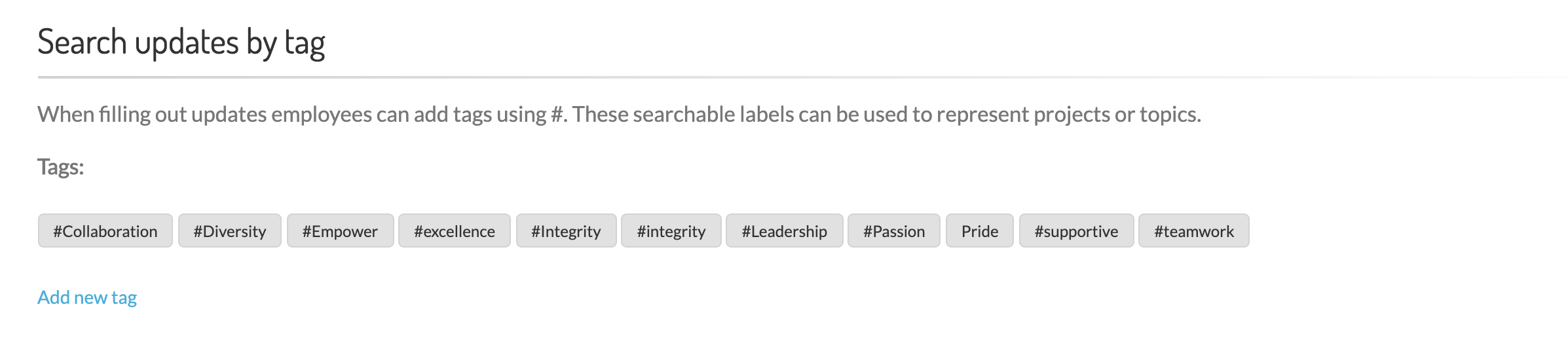Click the "Tags:" label
1568x351 pixels.
point(61,167)
